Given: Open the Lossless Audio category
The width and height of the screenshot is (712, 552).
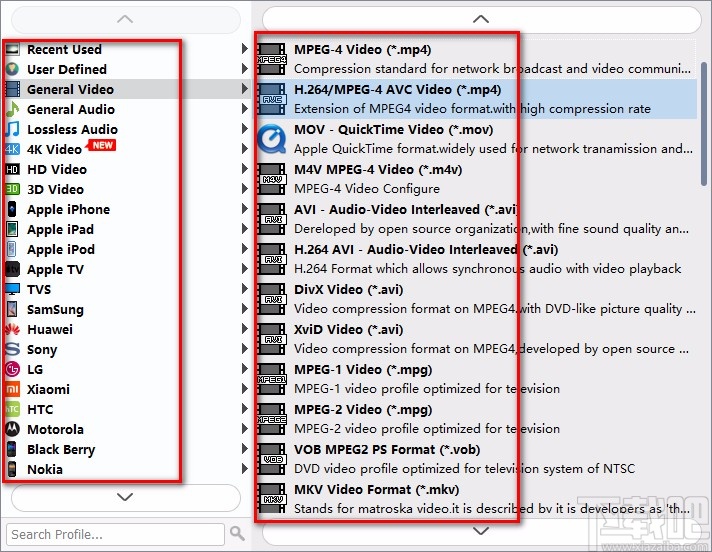Looking at the screenshot, I should [127, 129].
